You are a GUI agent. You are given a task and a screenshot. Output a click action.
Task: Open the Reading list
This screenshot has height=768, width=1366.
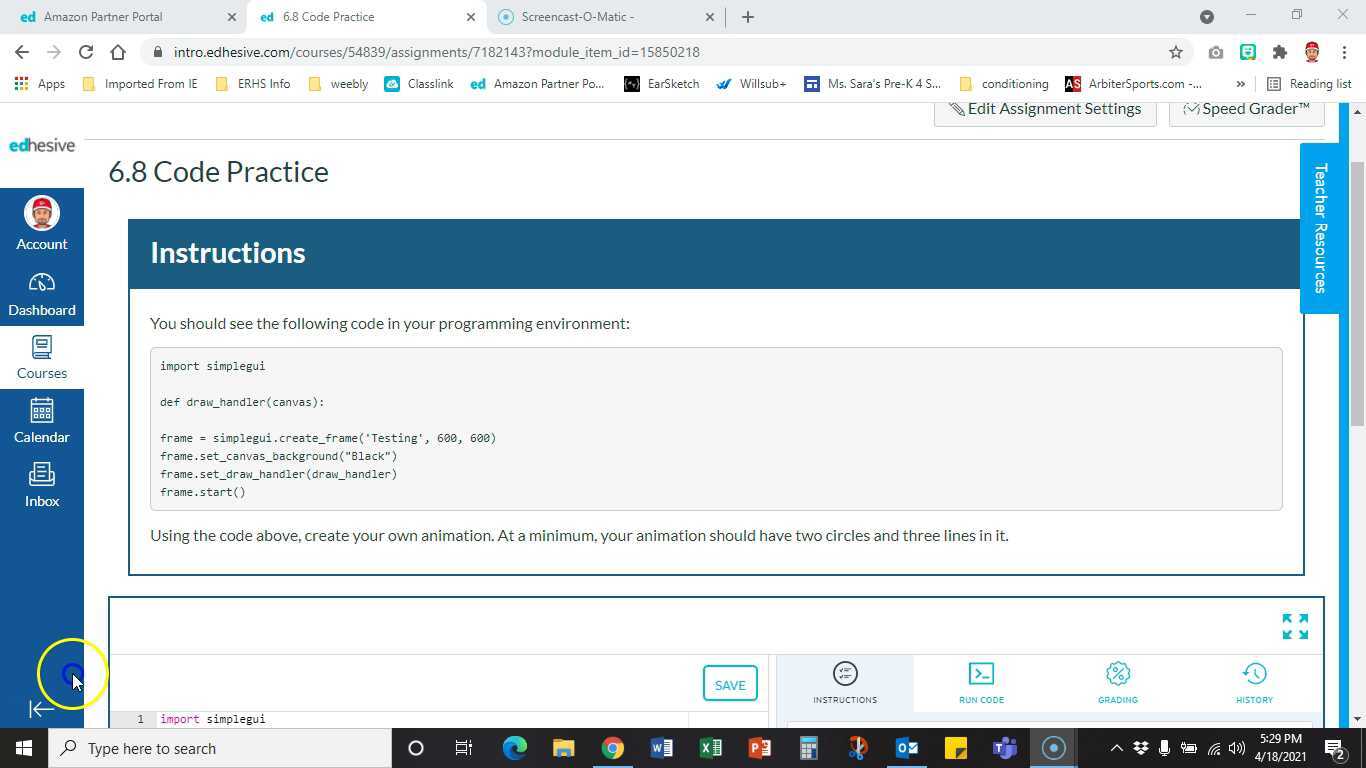click(x=1309, y=84)
